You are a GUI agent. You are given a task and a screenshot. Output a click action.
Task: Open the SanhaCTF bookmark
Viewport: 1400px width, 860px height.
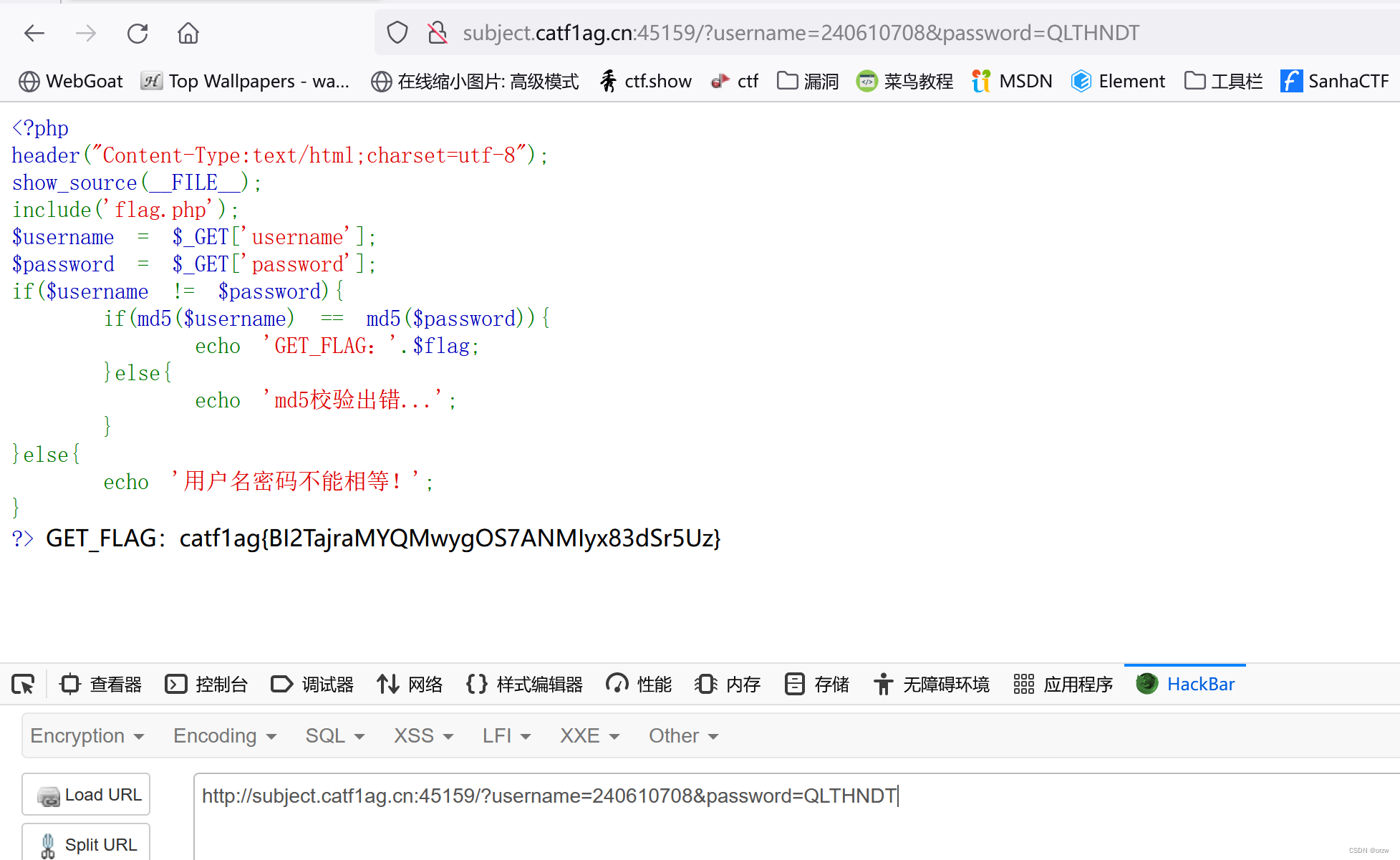point(1334,81)
